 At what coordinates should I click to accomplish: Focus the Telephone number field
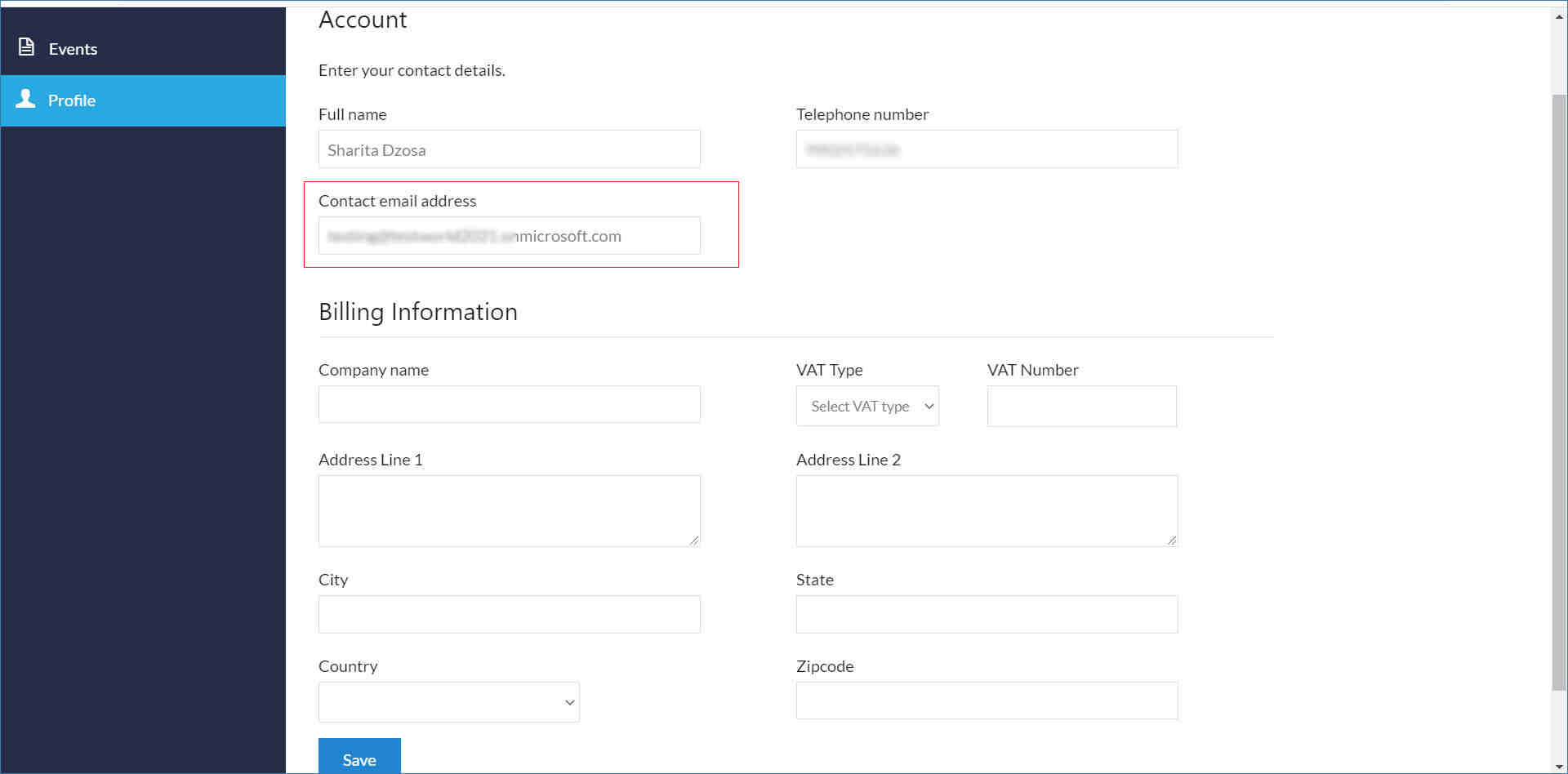(x=987, y=149)
